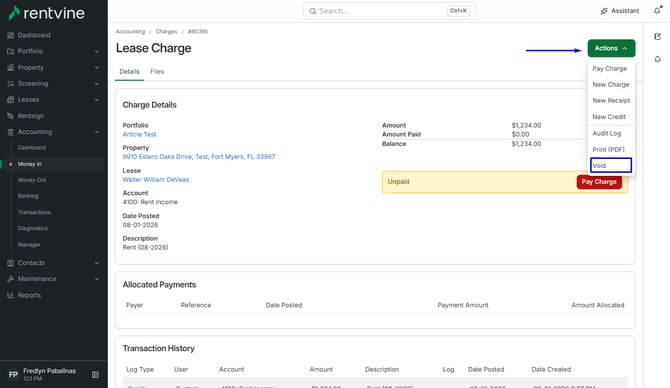Image resolution: width=670 pixels, height=388 pixels.
Task: Expand the Property menu chevron
Action: tap(97, 68)
